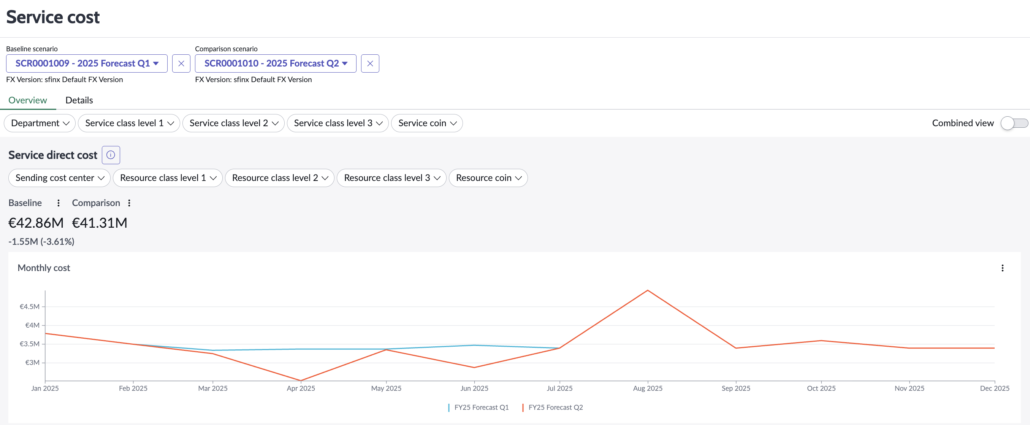Toggle FY25 Forecast Q1 legend series
The image size is (1030, 425).
pos(476,407)
